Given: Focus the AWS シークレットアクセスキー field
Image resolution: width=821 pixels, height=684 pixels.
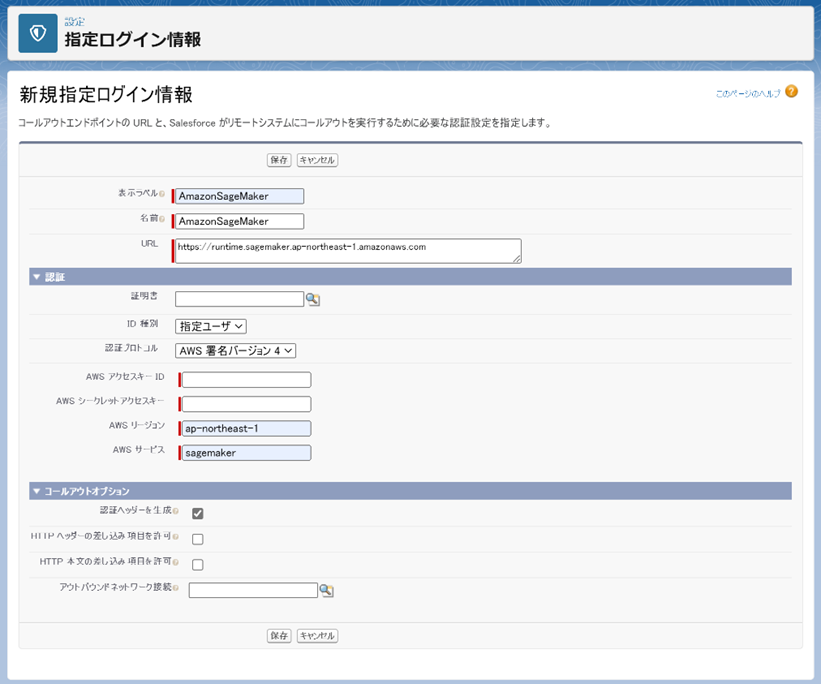Looking at the screenshot, I should tap(247, 404).
